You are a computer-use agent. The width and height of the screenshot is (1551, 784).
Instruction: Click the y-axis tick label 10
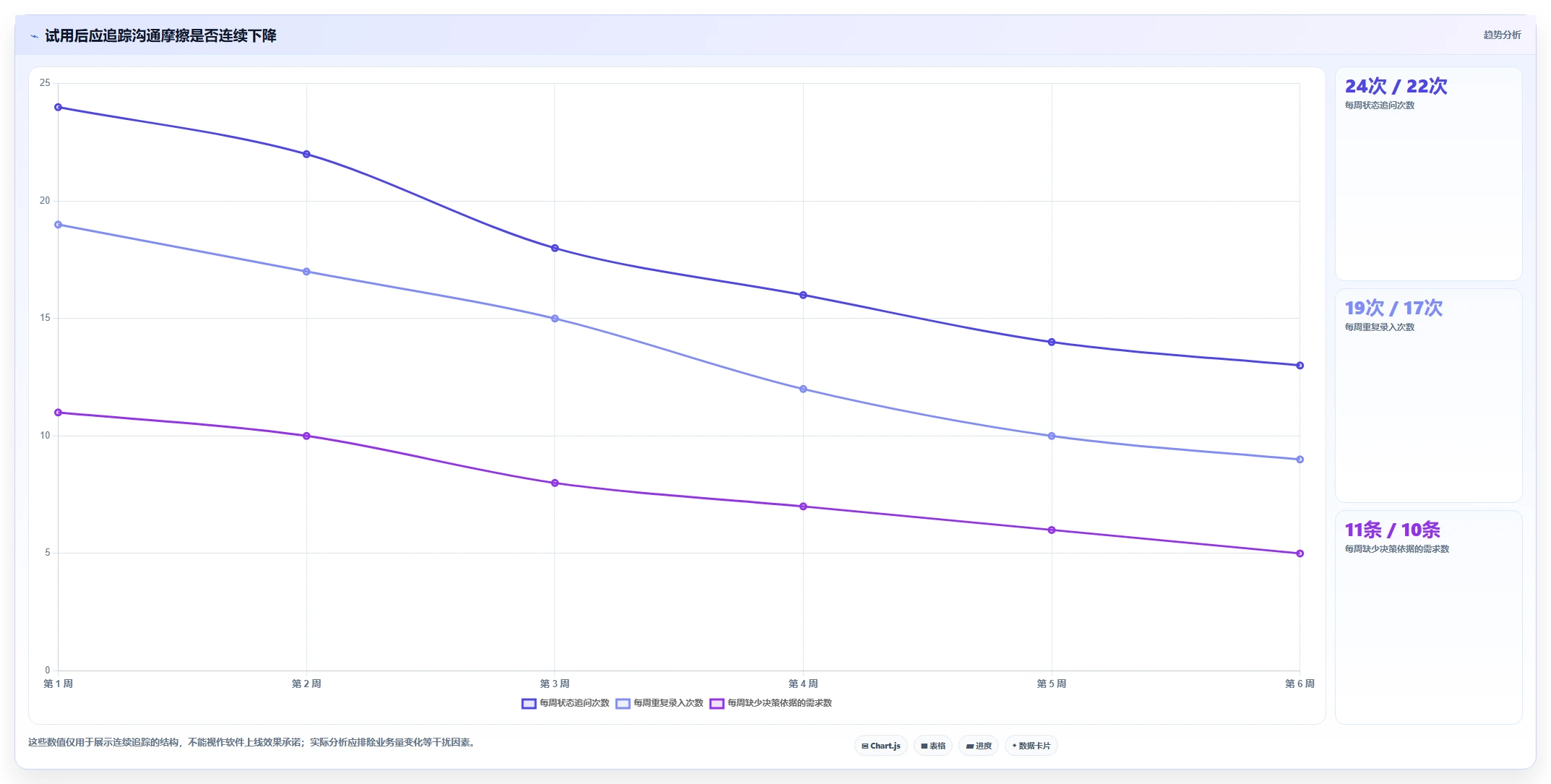45,436
